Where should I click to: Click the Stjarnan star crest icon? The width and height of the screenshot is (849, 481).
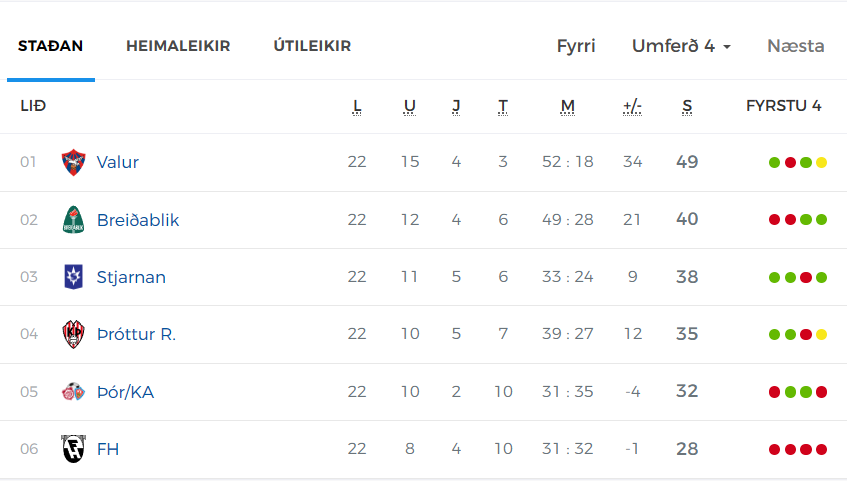coord(74,277)
